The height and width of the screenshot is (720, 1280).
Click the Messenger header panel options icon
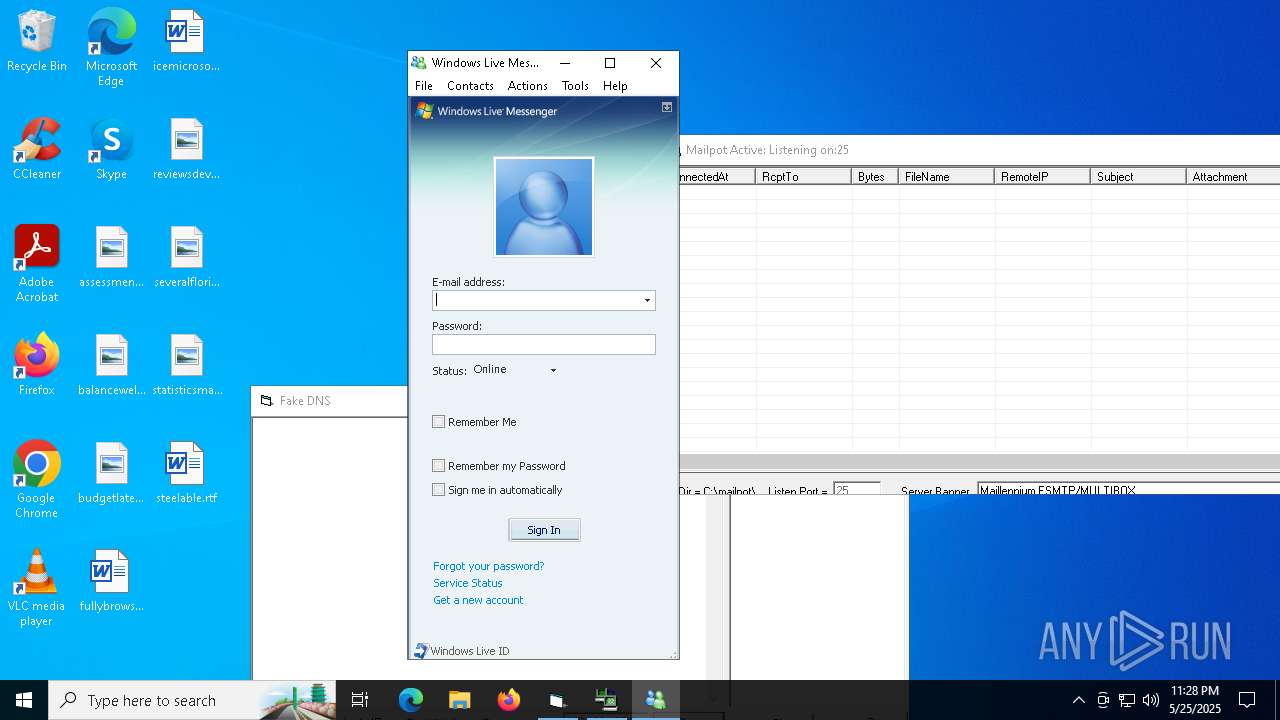click(x=667, y=107)
